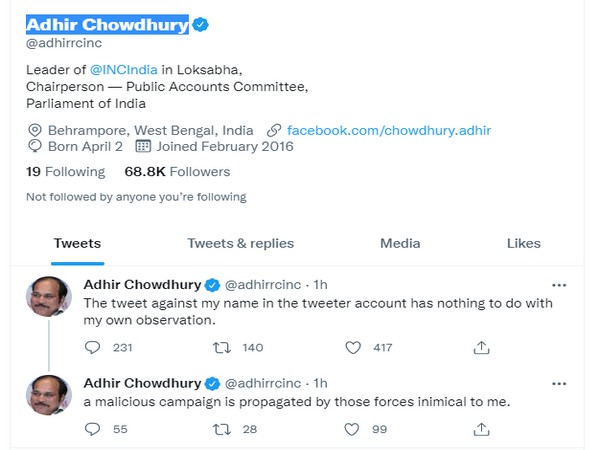The height and width of the screenshot is (450, 600).
Task: Visit the facebook.com/chowdhury.adhir link
Action: point(388,131)
